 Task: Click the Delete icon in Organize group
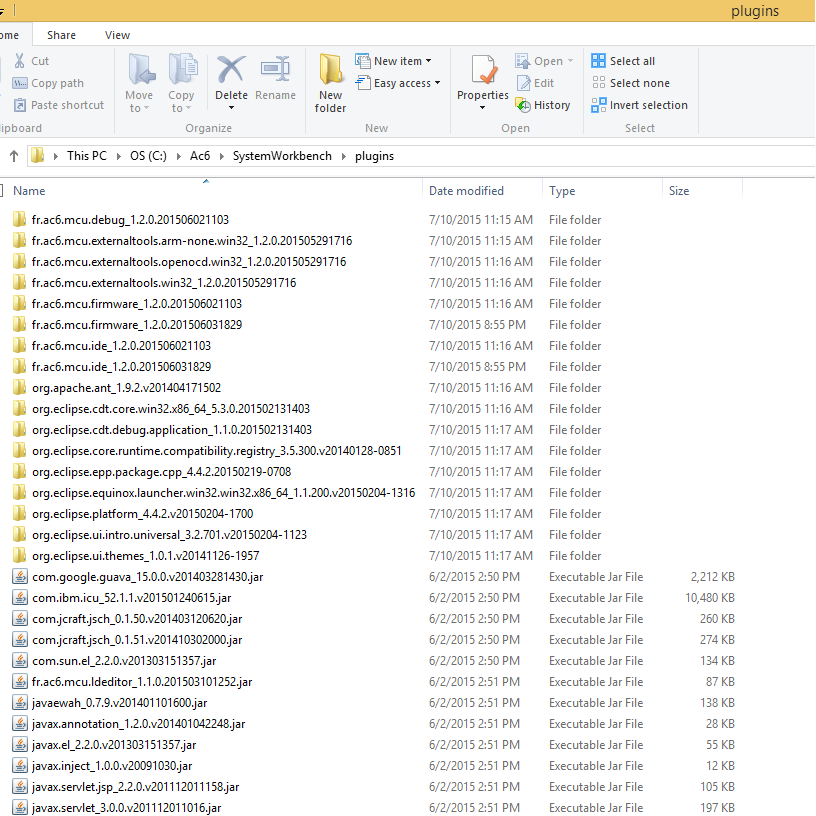(231, 70)
